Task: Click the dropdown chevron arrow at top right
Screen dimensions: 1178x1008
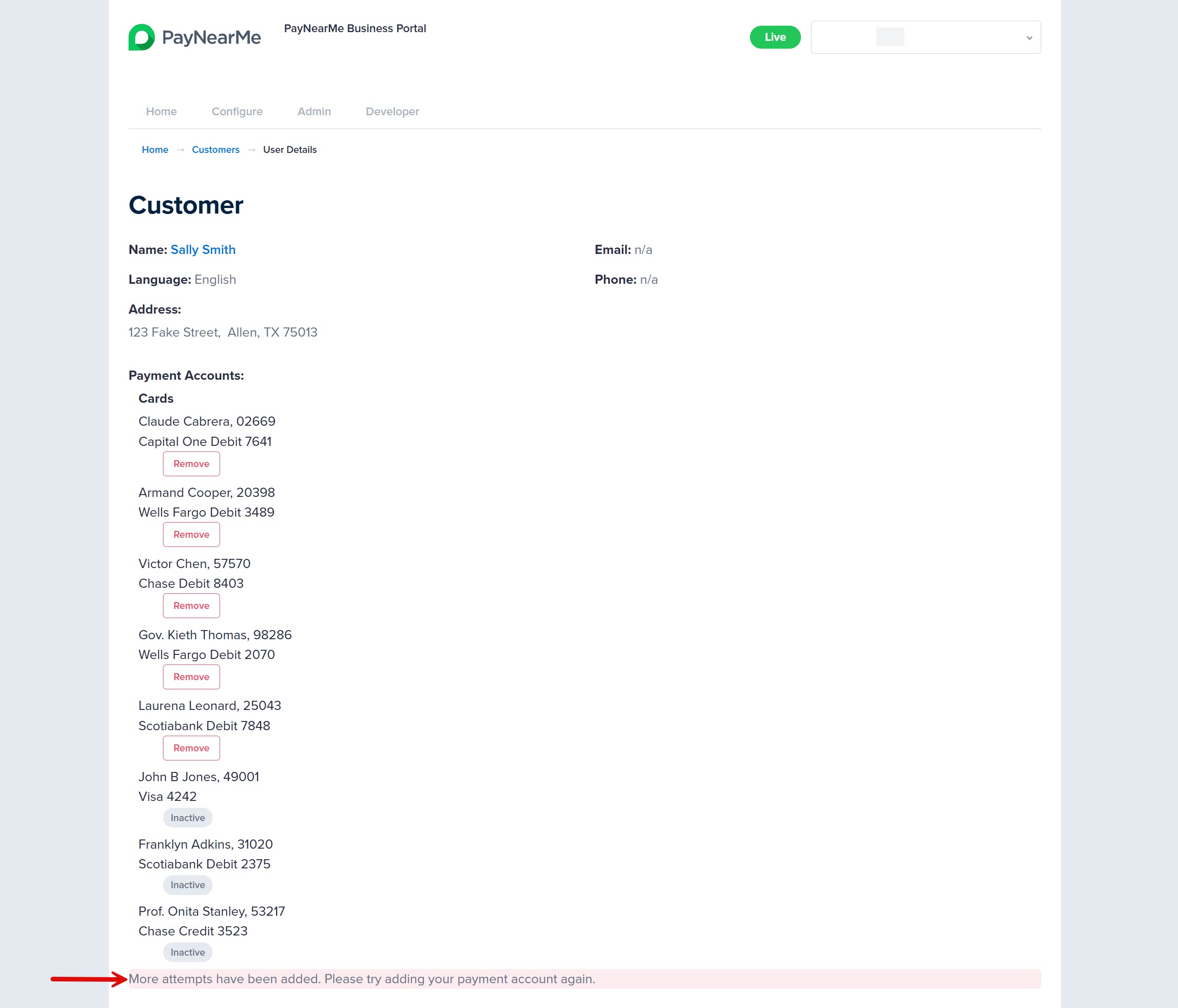Action: [1028, 38]
